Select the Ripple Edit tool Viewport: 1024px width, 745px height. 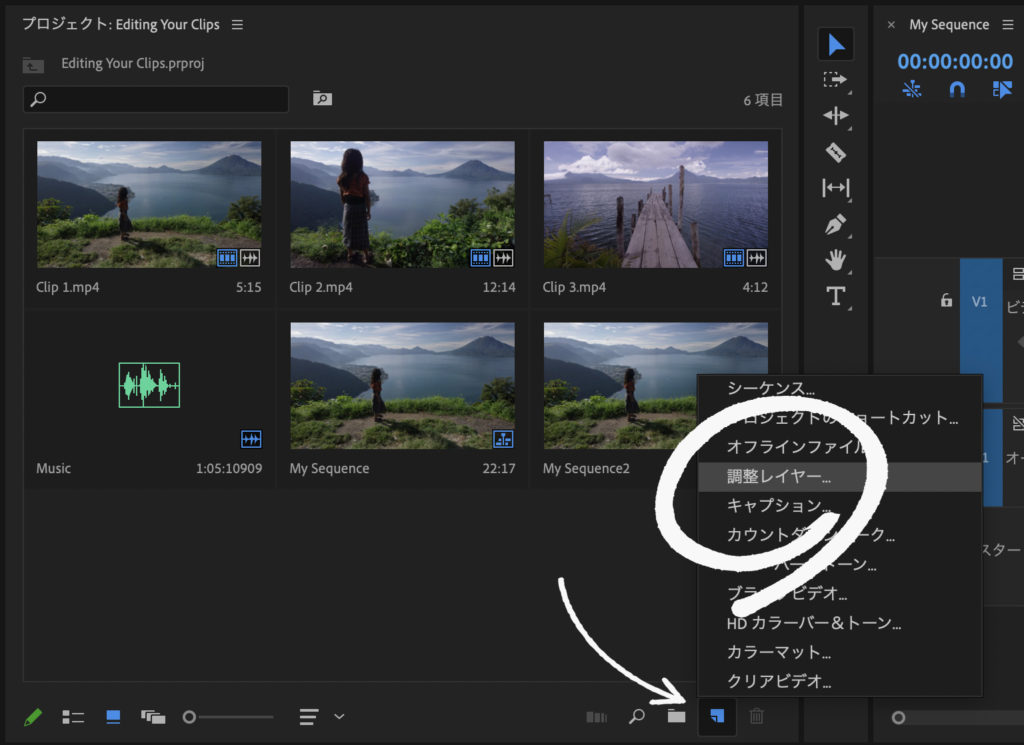835,116
